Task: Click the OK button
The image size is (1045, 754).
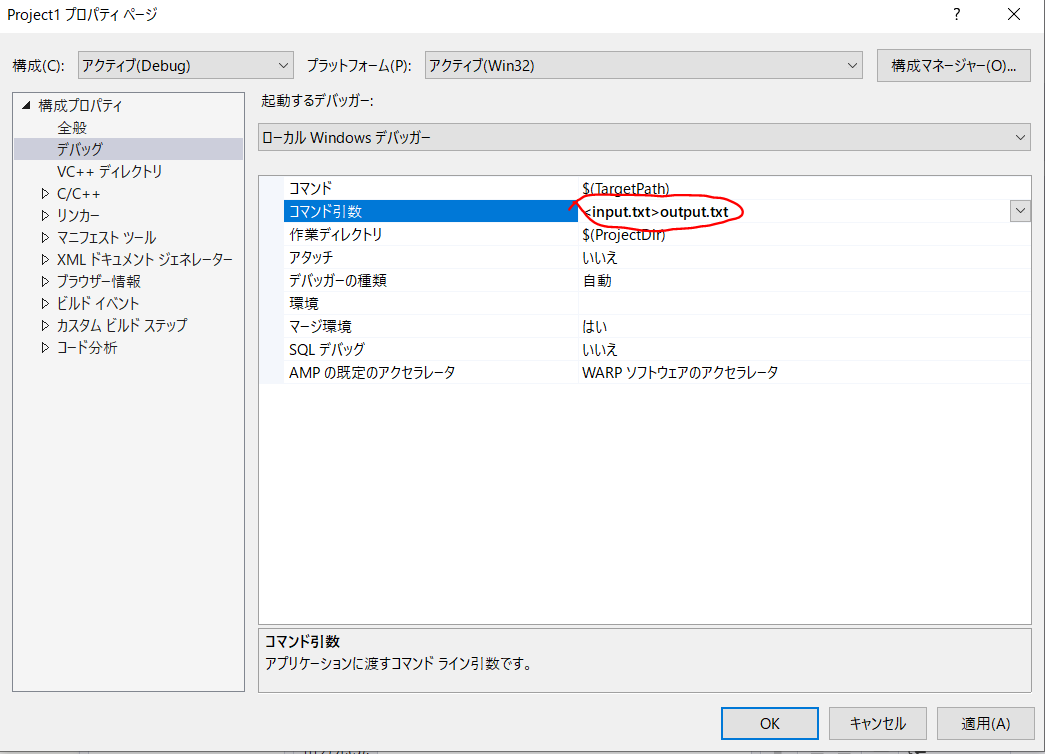Action: [x=769, y=723]
